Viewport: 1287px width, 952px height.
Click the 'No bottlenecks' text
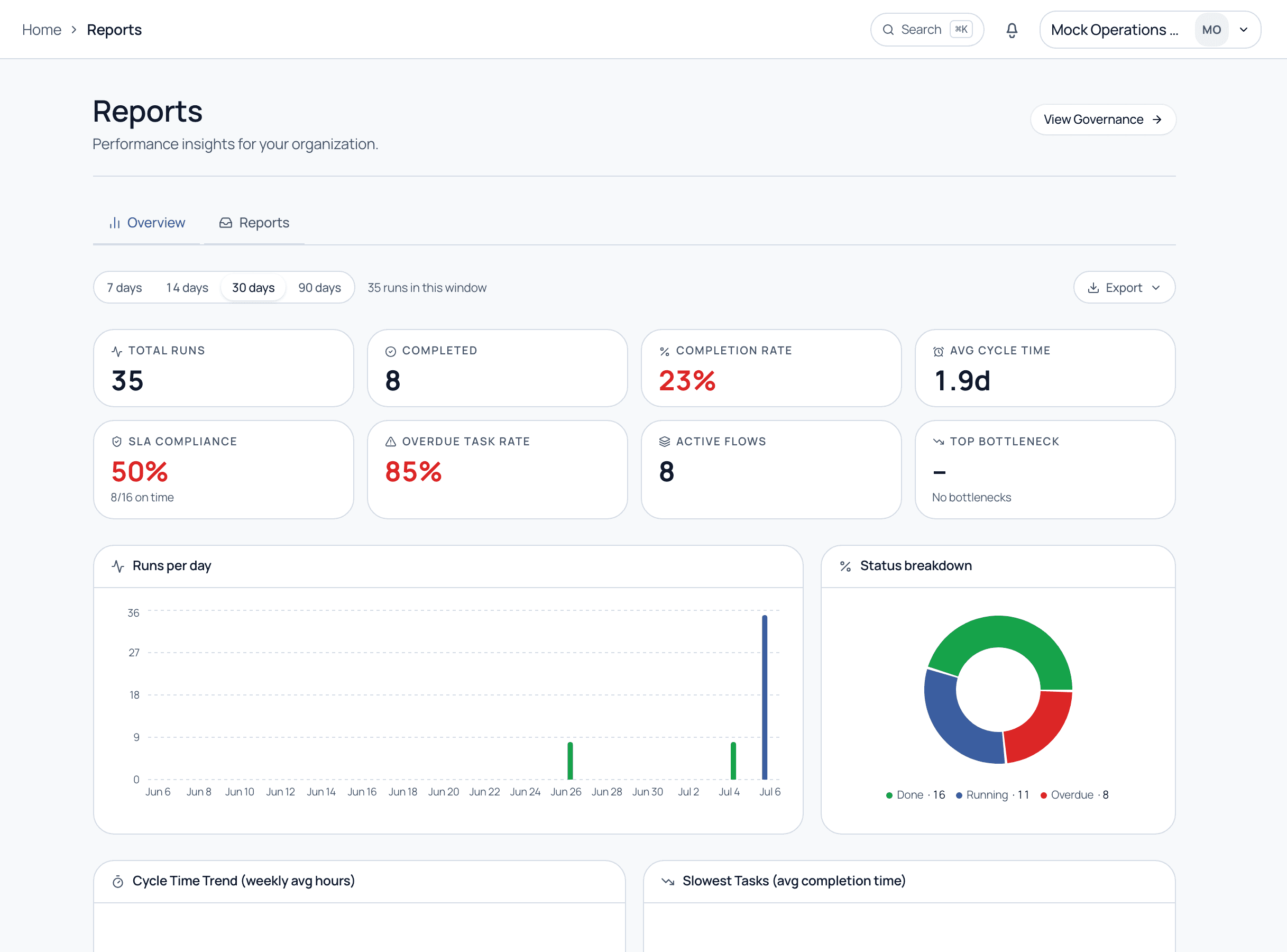tap(971, 497)
